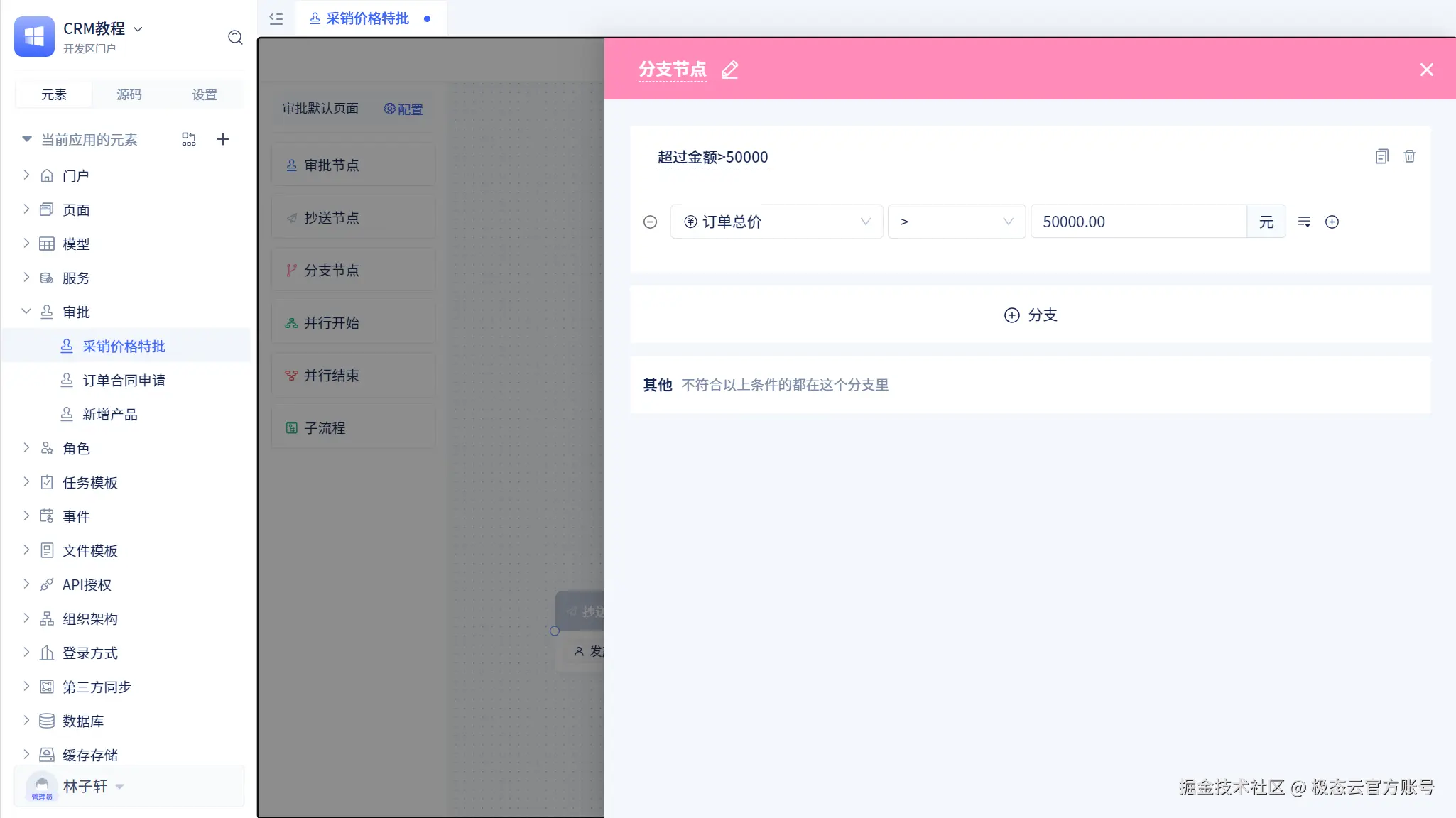
Task: Collapse the left sidebar panel
Action: [x=276, y=18]
